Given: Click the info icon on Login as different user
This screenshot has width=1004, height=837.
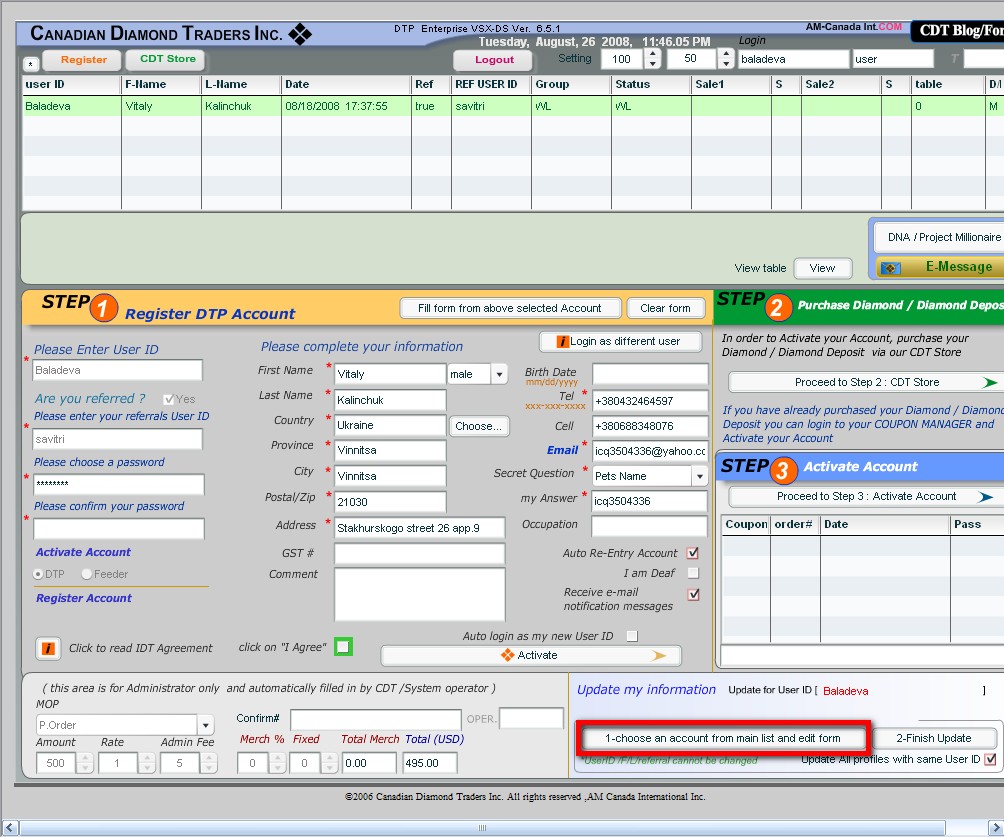Looking at the screenshot, I should 563,341.
